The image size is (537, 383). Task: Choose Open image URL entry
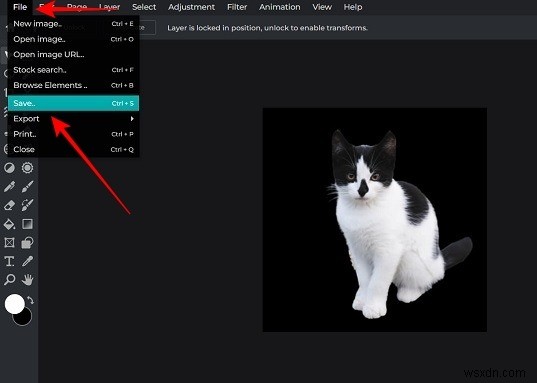(73, 54)
